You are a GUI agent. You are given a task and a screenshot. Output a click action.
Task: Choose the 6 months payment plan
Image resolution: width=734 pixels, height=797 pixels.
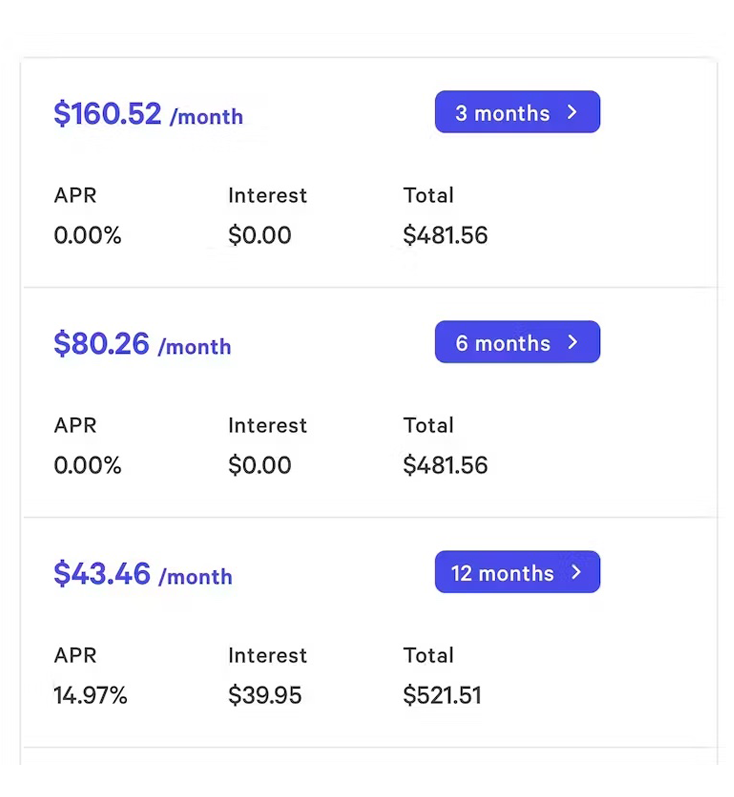pyautogui.click(x=516, y=342)
